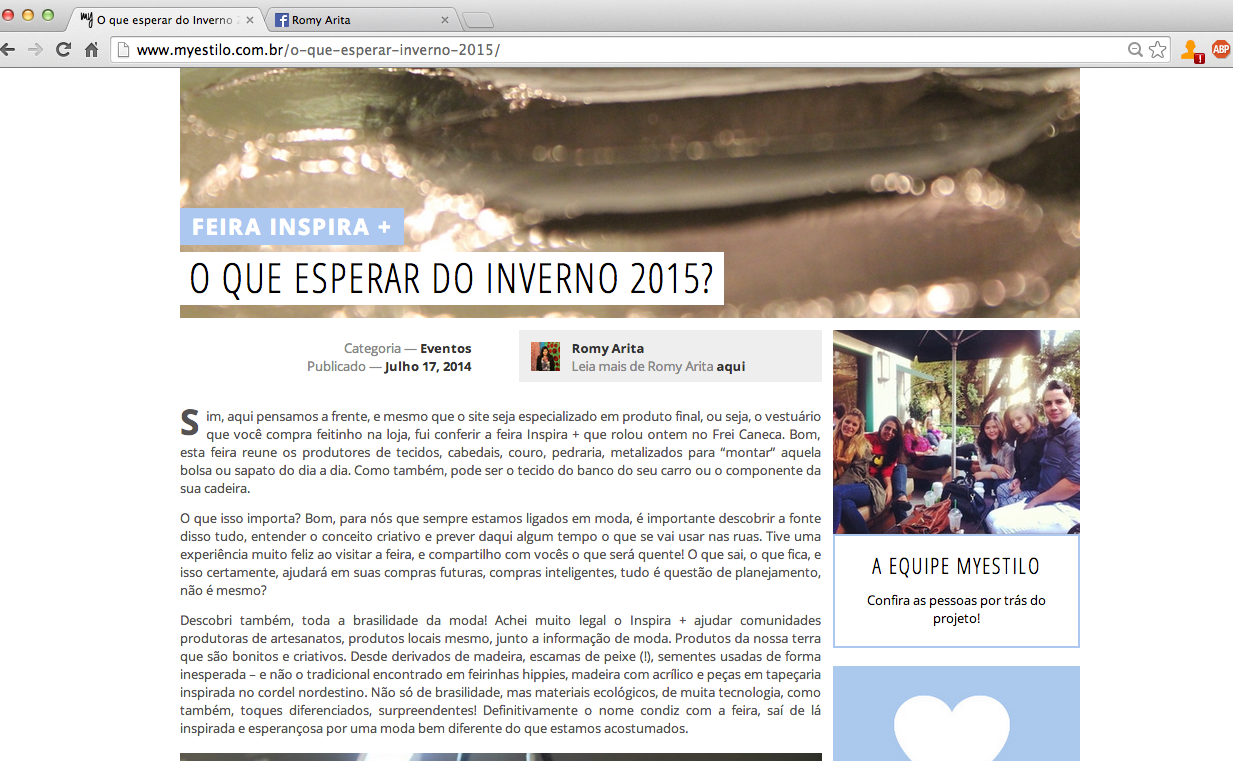The width and height of the screenshot is (1233, 761).
Task: Click the page icon beside the URL
Action: pyautogui.click(x=123, y=49)
